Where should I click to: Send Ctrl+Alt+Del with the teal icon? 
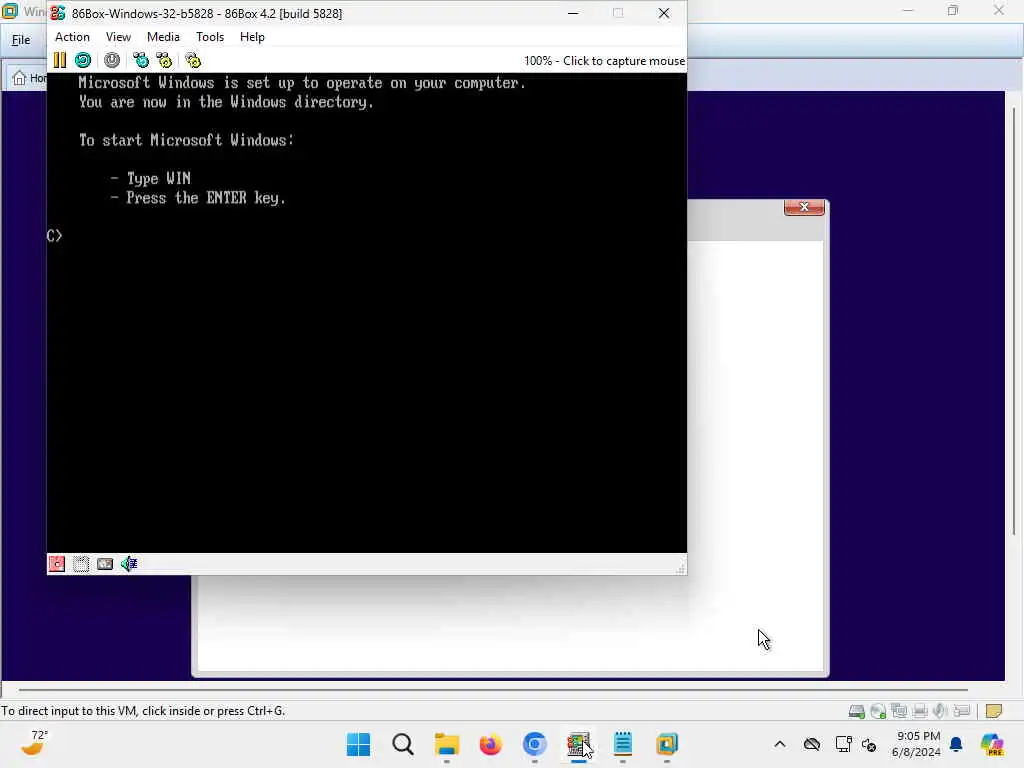point(140,60)
